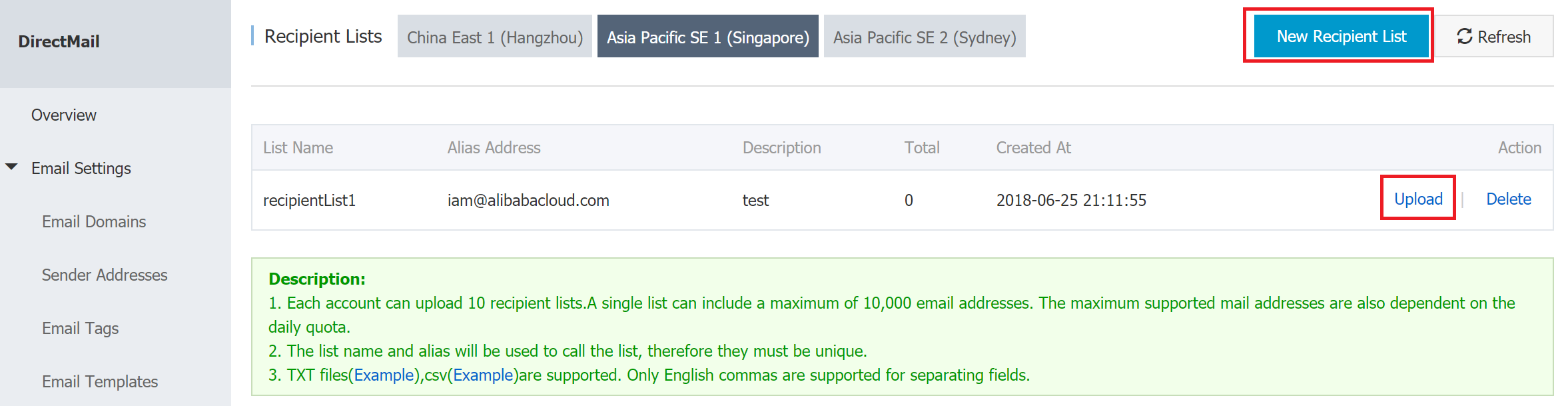Switch to China East 1 (Hangzhou) tab

(x=494, y=37)
